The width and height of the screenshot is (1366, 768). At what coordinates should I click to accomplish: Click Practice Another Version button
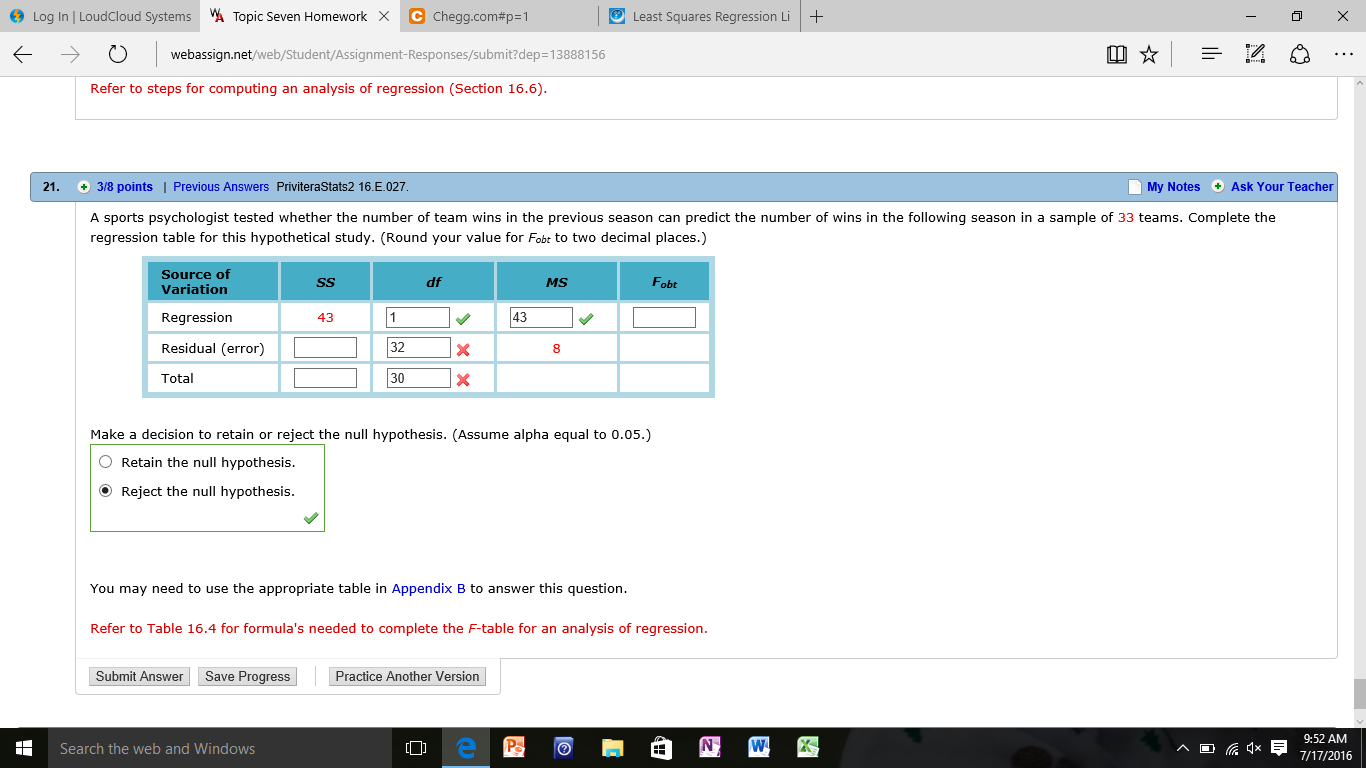pos(407,676)
